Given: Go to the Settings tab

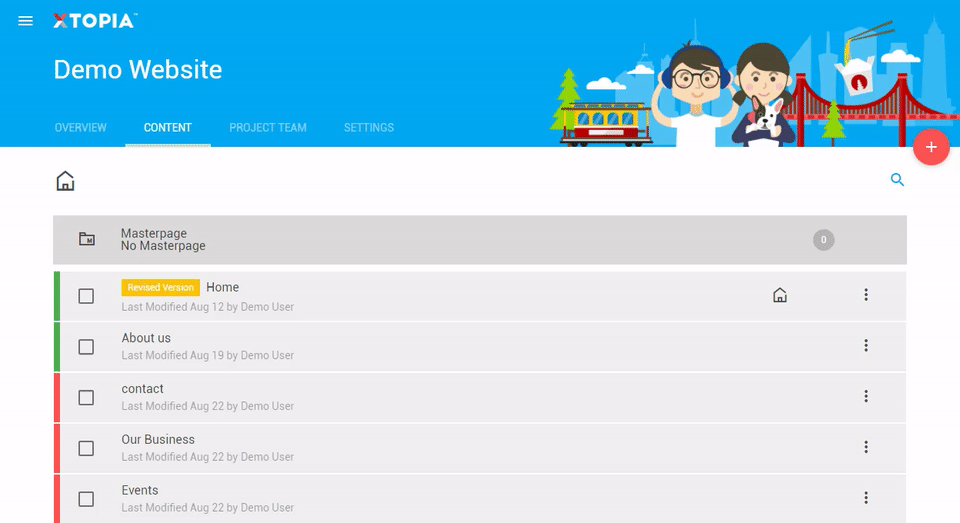Looking at the screenshot, I should pyautogui.click(x=369, y=128).
